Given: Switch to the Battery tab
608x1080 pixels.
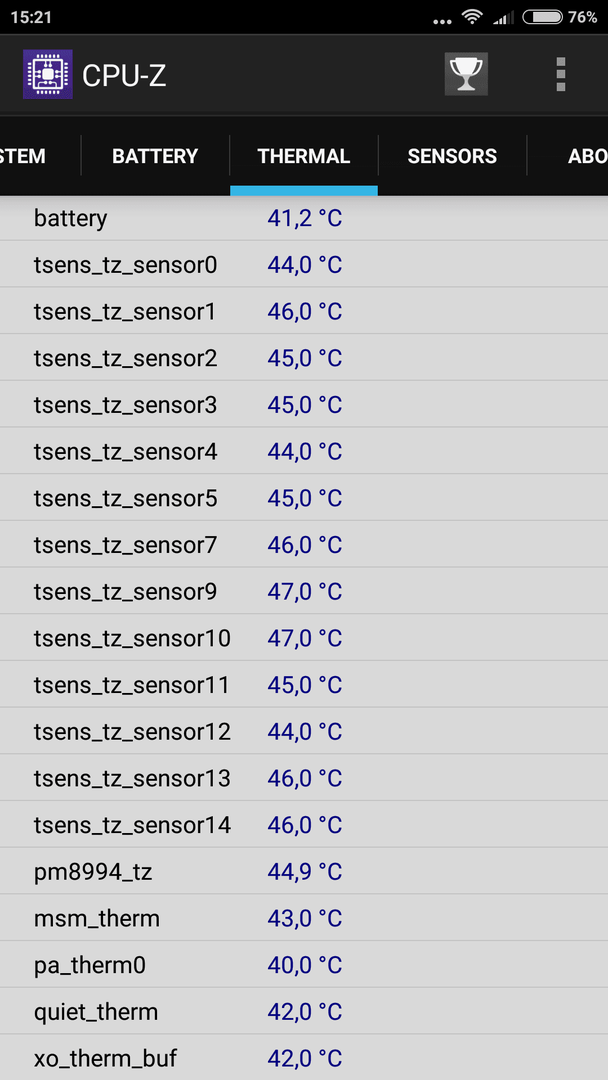Looking at the screenshot, I should tap(155, 156).
